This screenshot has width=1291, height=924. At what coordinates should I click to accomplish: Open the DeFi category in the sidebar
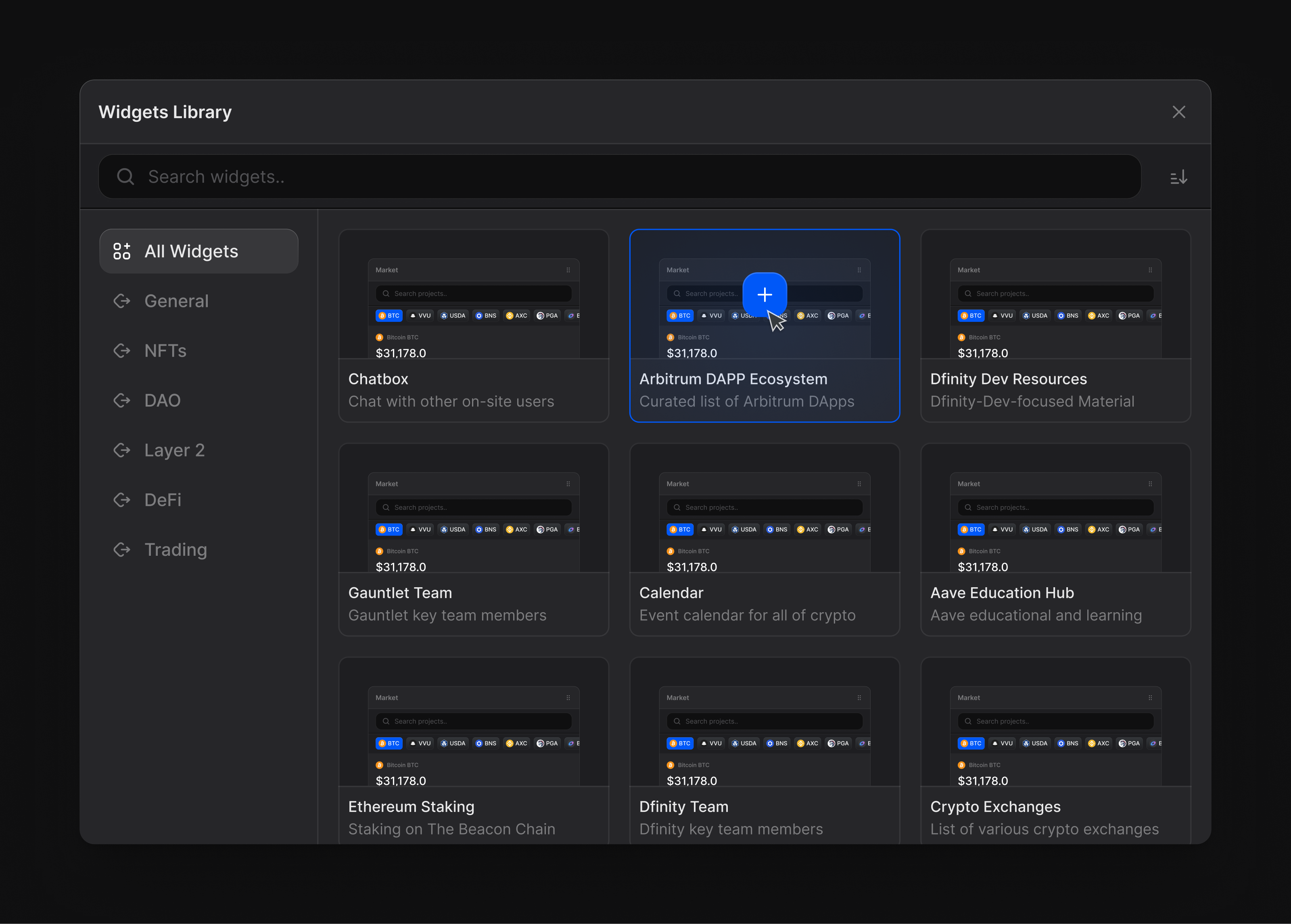point(163,500)
